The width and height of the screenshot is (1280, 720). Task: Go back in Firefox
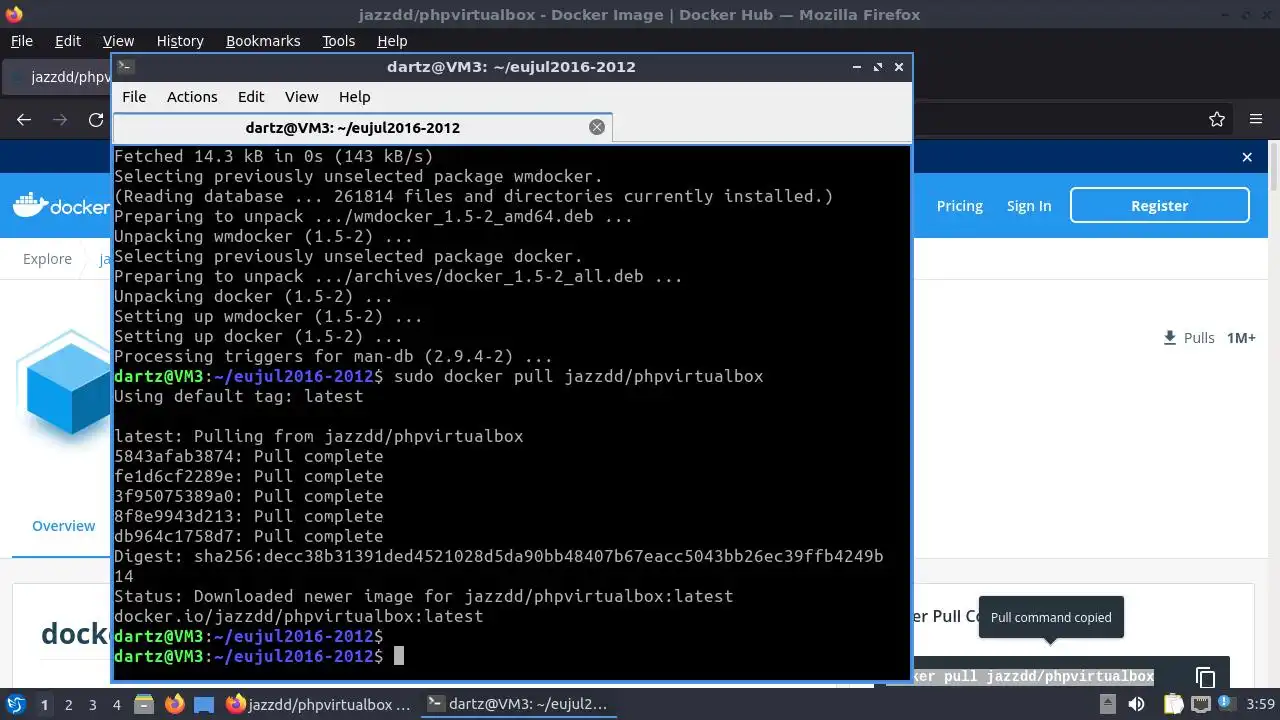coord(24,120)
